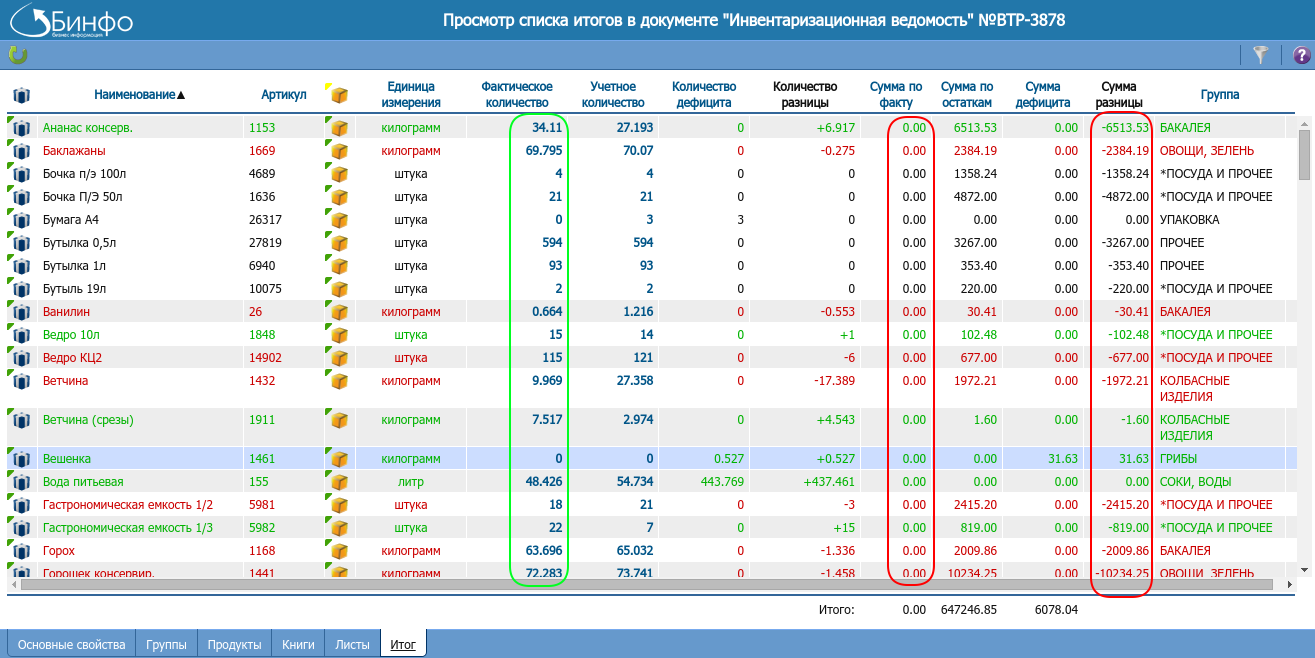
Task: Open the purple help question icon
Action: 1301,55
